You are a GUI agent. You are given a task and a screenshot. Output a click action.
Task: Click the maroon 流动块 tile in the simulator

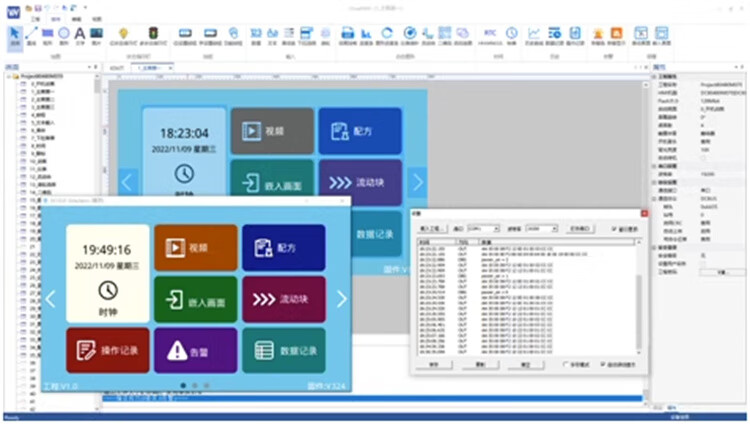tap(283, 298)
